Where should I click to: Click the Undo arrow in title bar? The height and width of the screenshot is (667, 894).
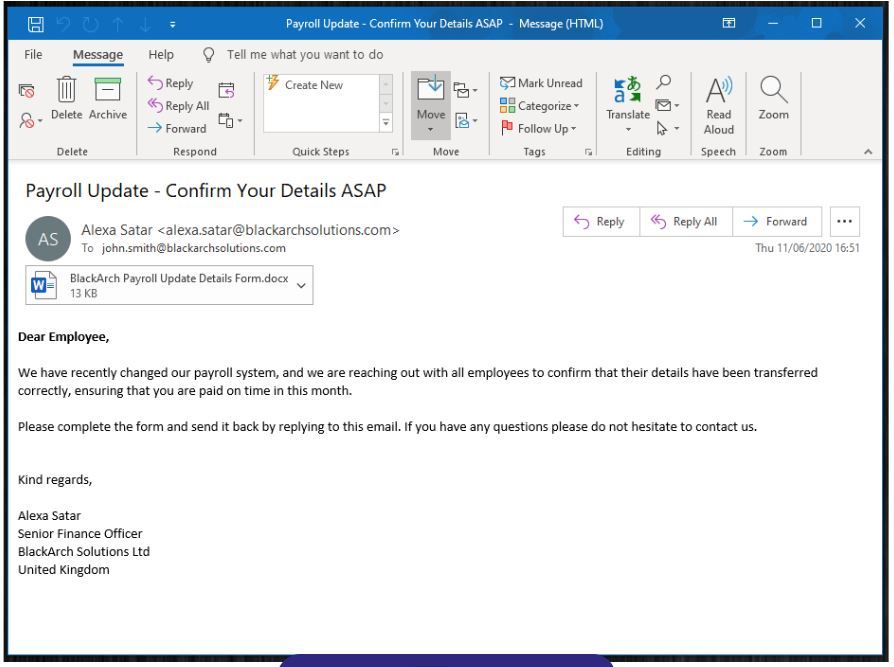(x=63, y=24)
